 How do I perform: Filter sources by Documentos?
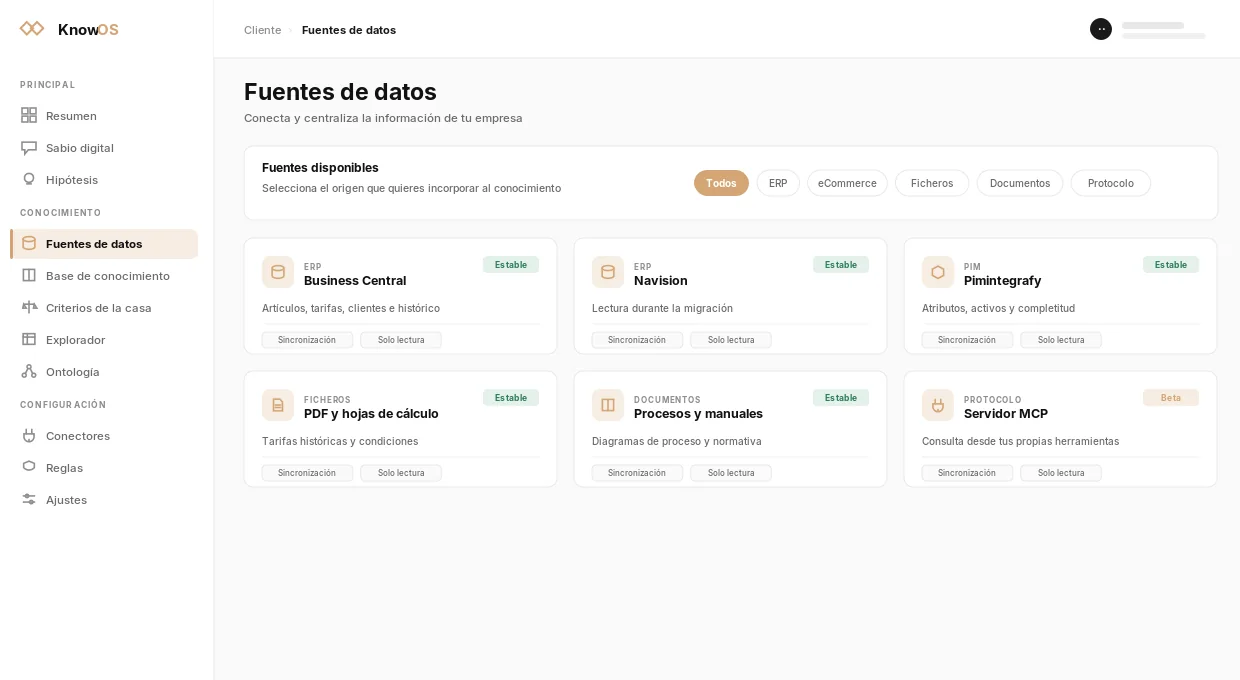point(1020,183)
